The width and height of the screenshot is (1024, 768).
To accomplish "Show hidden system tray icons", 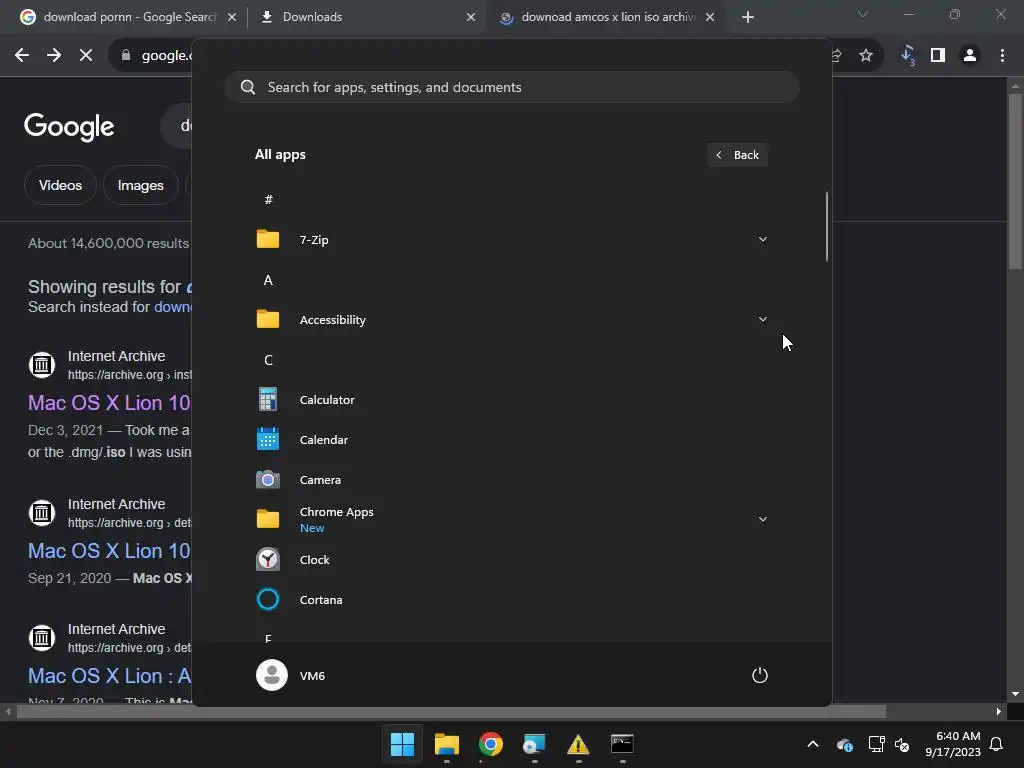I will [813, 744].
